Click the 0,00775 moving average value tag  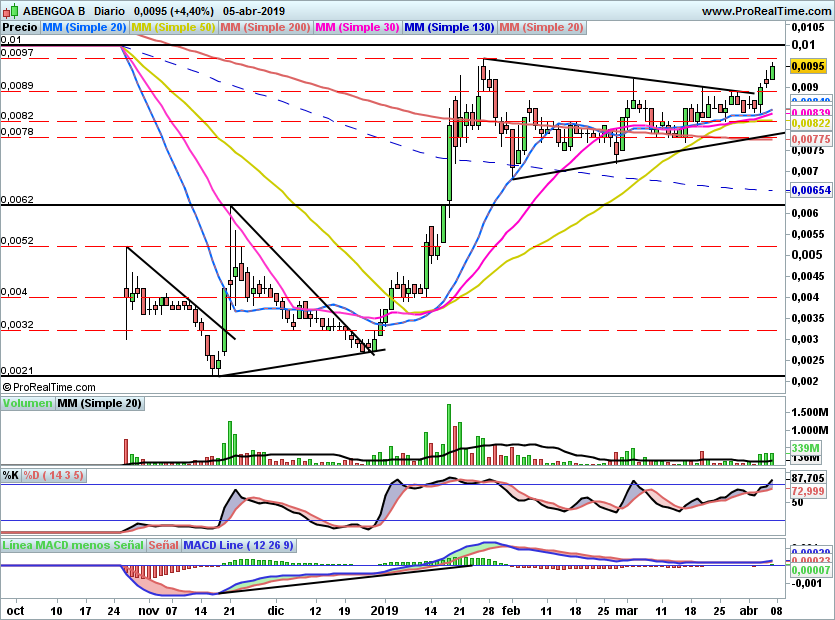point(811,139)
